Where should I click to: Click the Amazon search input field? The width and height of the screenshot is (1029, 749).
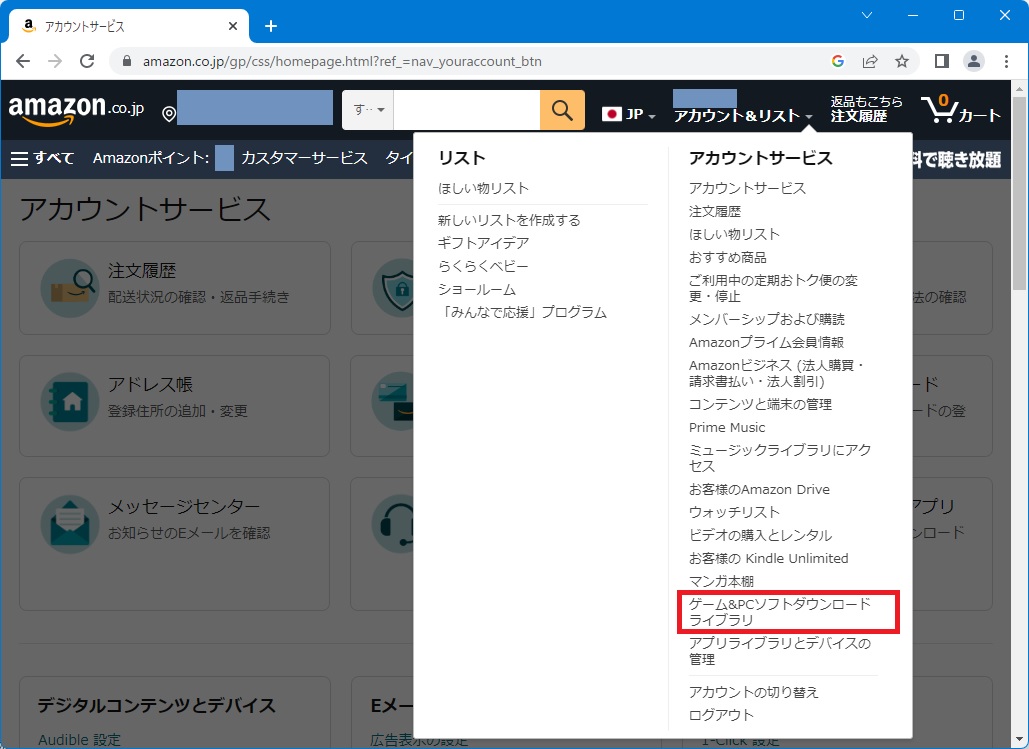[467, 110]
